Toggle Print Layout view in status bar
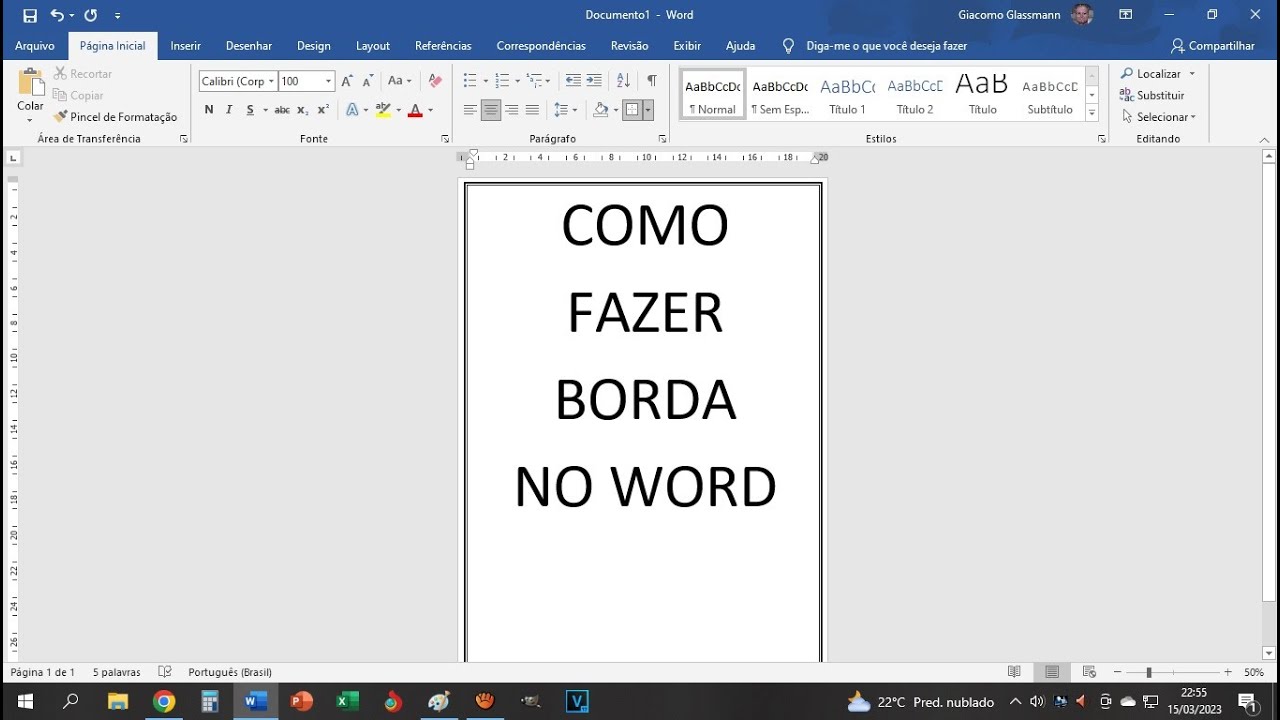 (1052, 672)
